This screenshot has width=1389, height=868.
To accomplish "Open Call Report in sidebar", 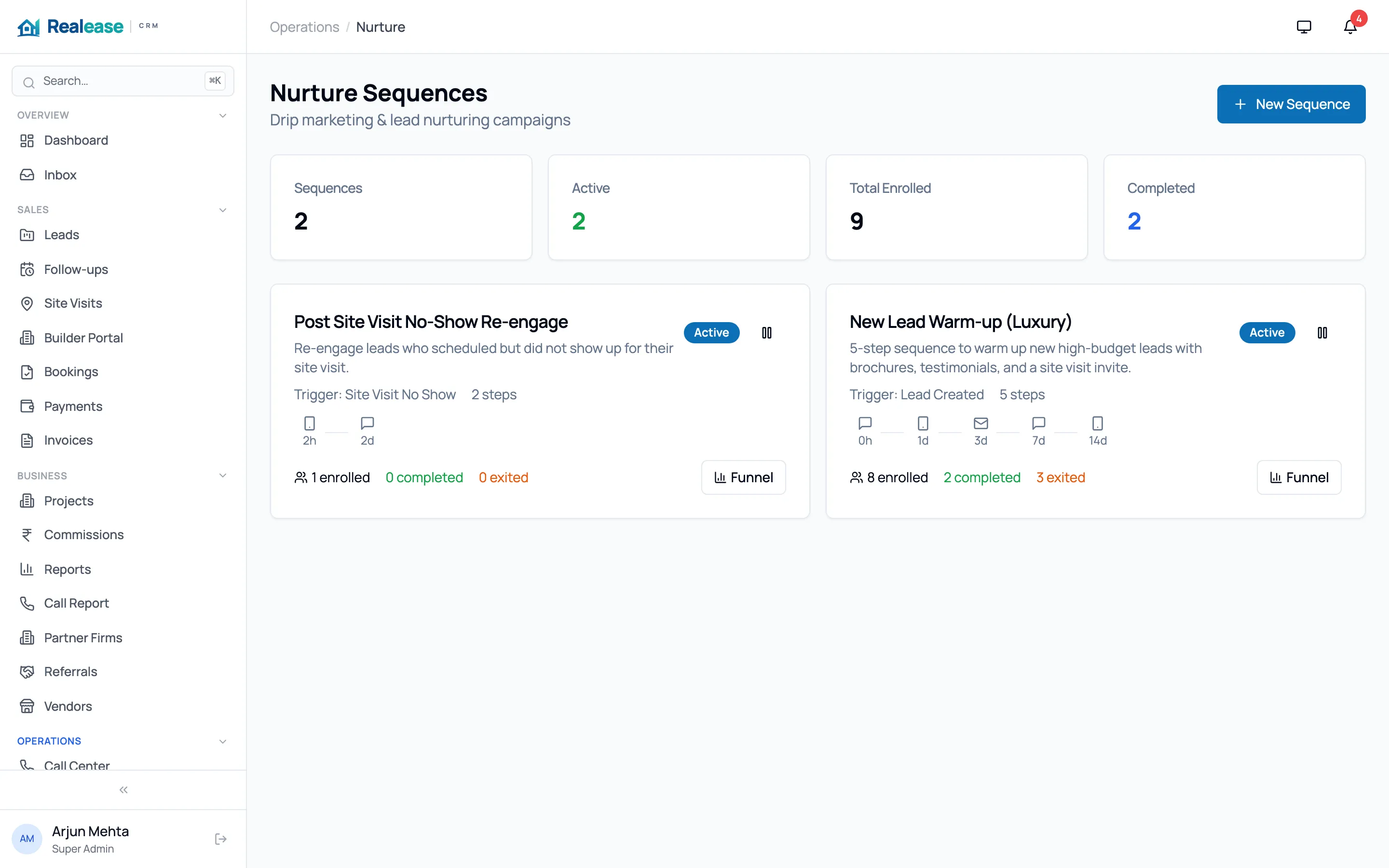I will point(123,603).
